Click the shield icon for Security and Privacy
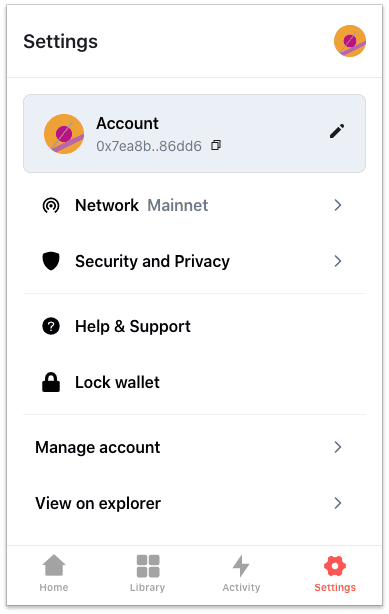The width and height of the screenshot is (389, 614). pyautogui.click(x=51, y=261)
